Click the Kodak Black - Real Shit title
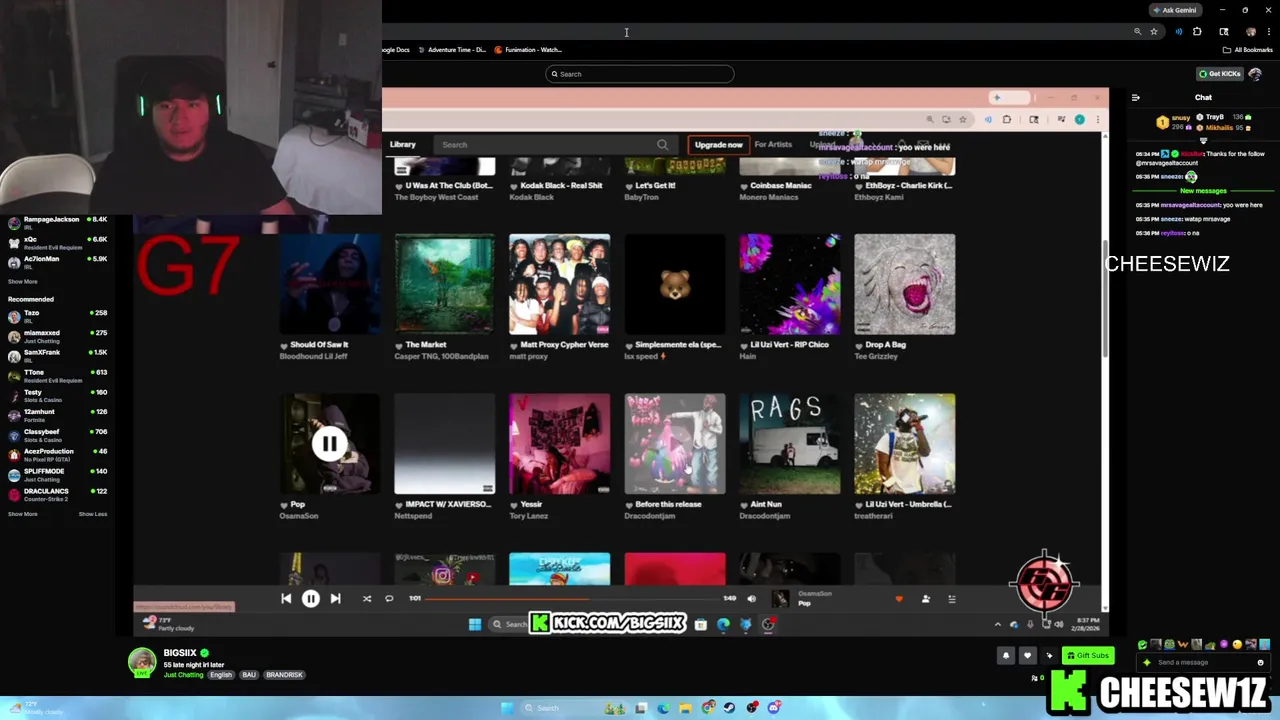Viewport: 1280px width, 720px height. point(562,186)
